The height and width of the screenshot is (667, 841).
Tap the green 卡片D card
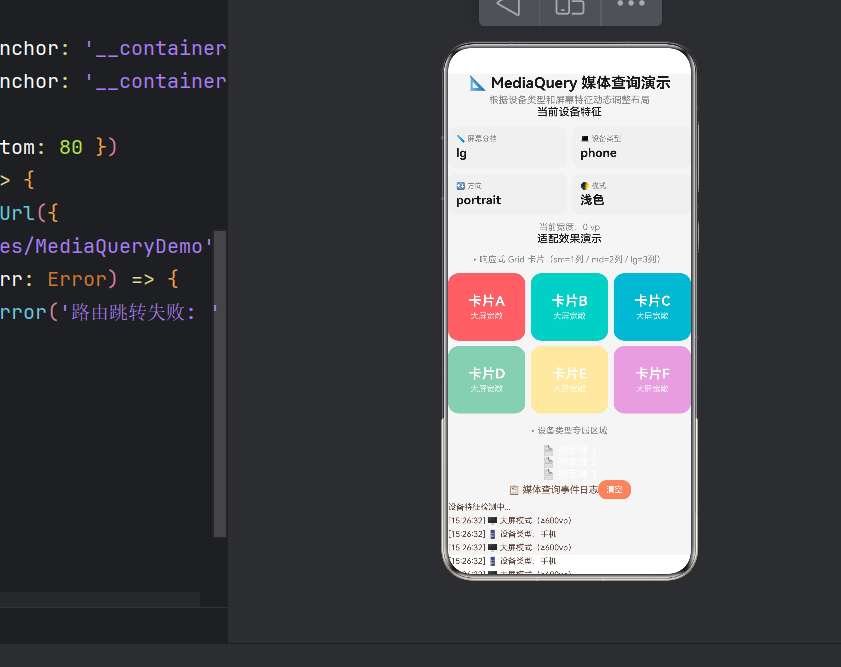(x=486, y=380)
